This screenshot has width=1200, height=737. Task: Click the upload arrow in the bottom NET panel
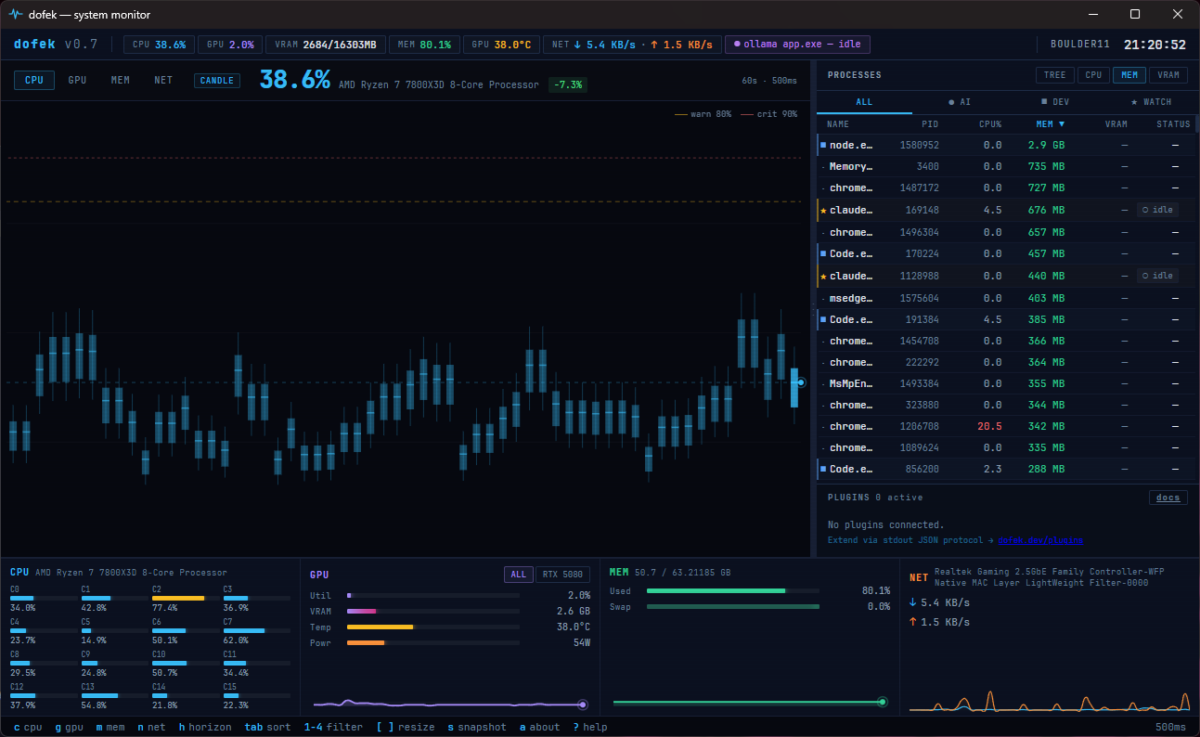click(x=913, y=622)
